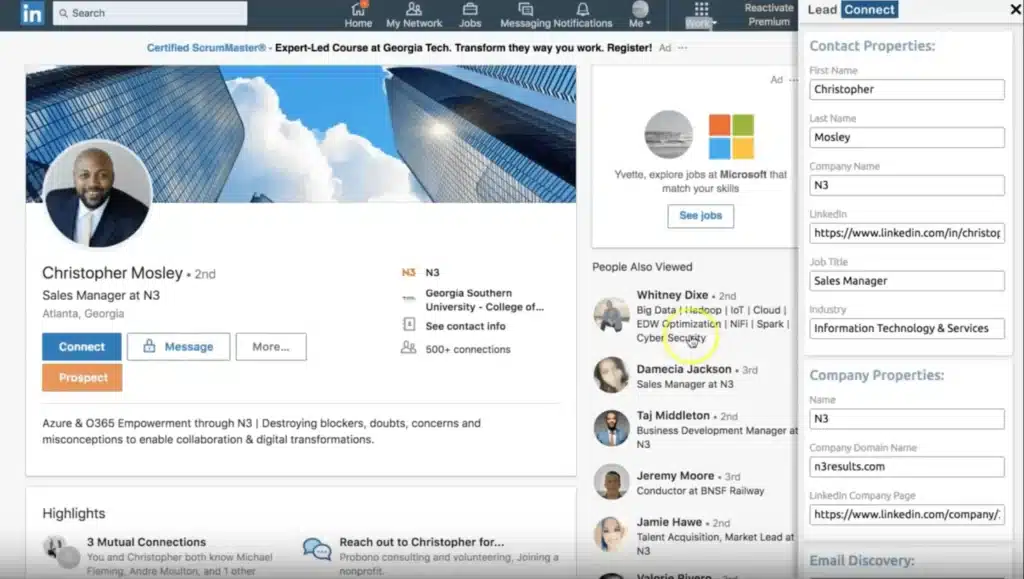Click Reactivate Premium link
The height and width of the screenshot is (579, 1024).
(769, 14)
